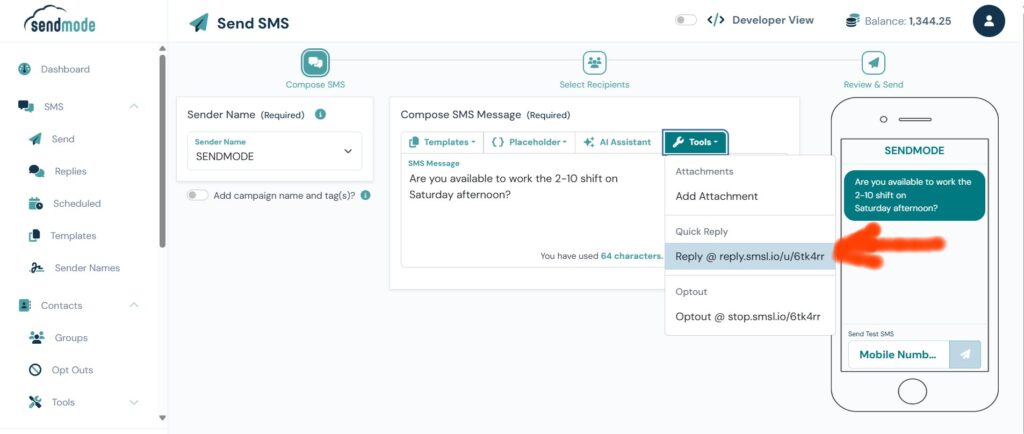The image size is (1024, 434).
Task: Click the Review & Send step icon
Action: (x=873, y=63)
